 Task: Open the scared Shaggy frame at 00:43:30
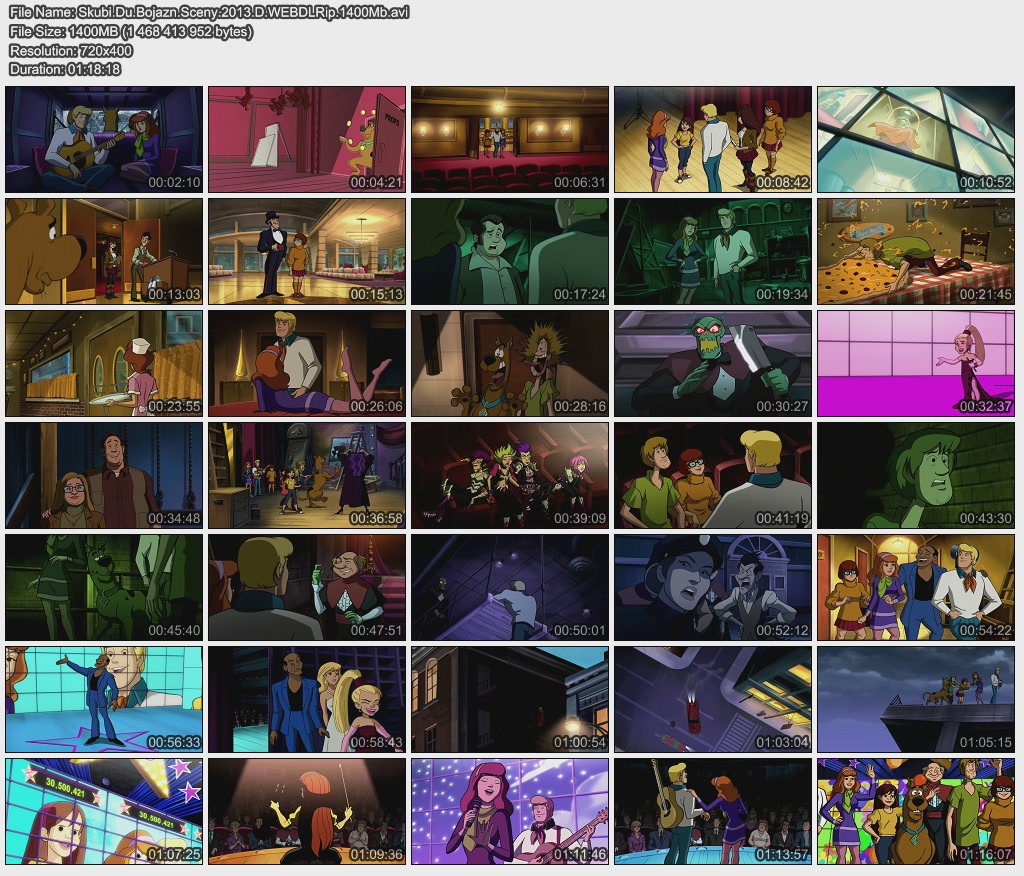point(916,475)
